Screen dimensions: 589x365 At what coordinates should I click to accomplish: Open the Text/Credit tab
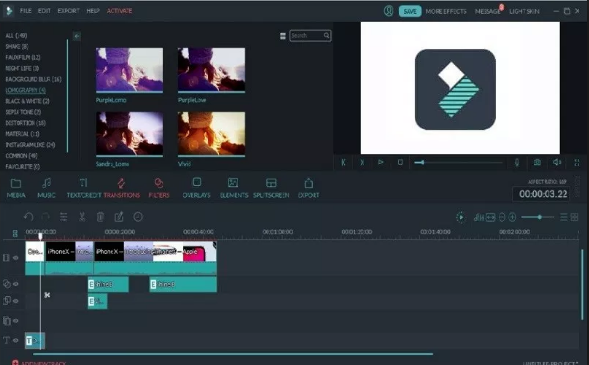tap(84, 188)
